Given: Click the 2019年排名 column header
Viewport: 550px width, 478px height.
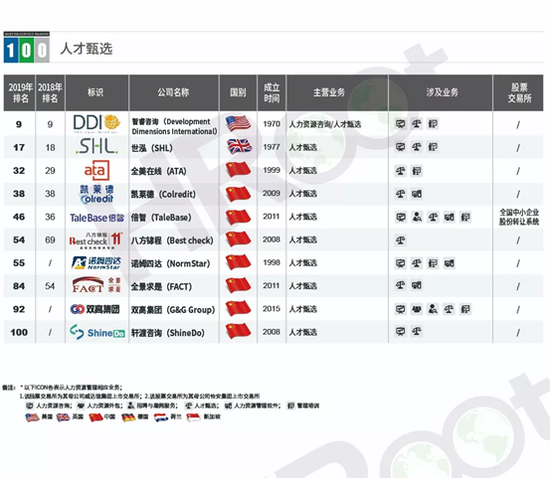Looking at the screenshot, I should click(x=20, y=93).
